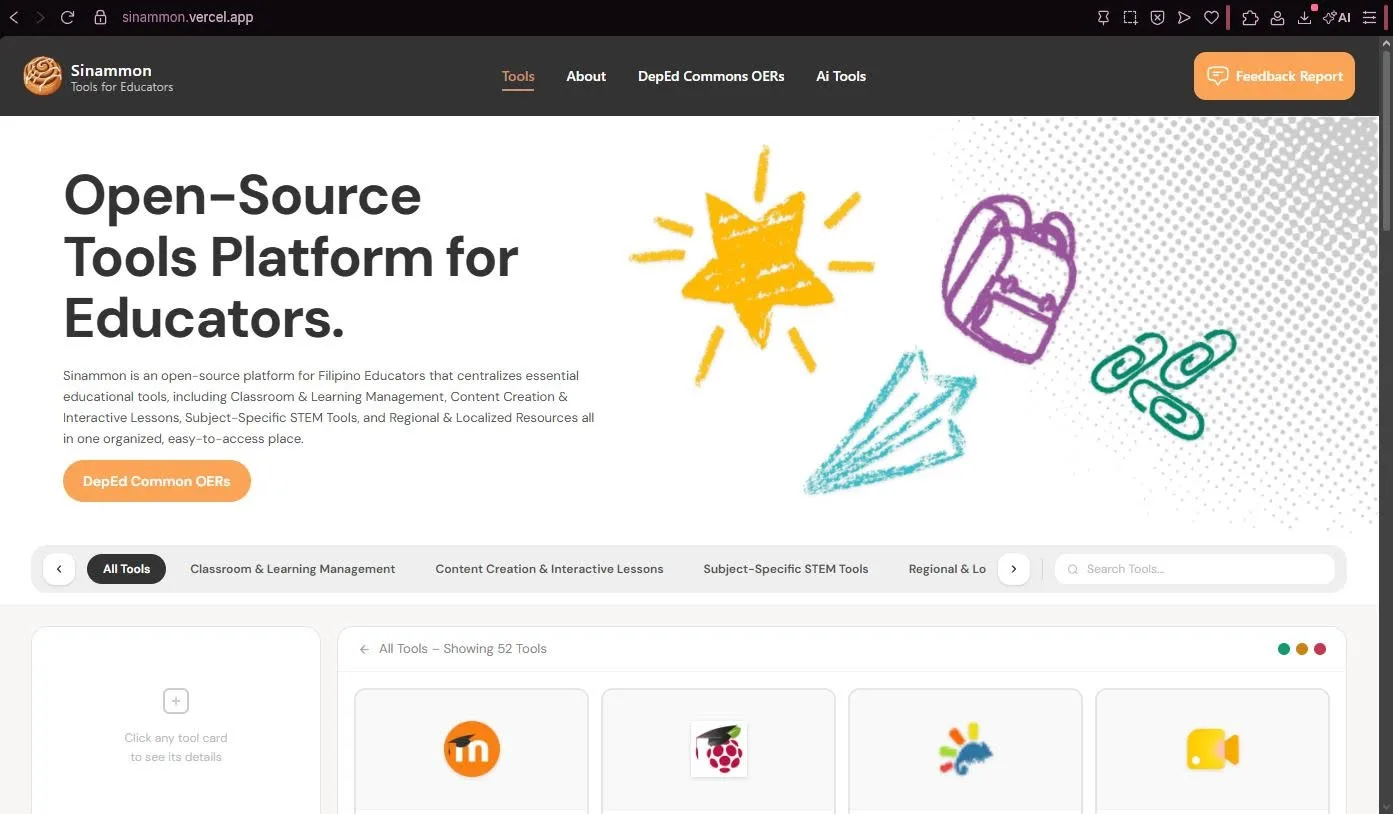Viewport: 1393px width, 814px height.
Task: Click the pin icon in browser toolbar
Action: pos(1103,17)
